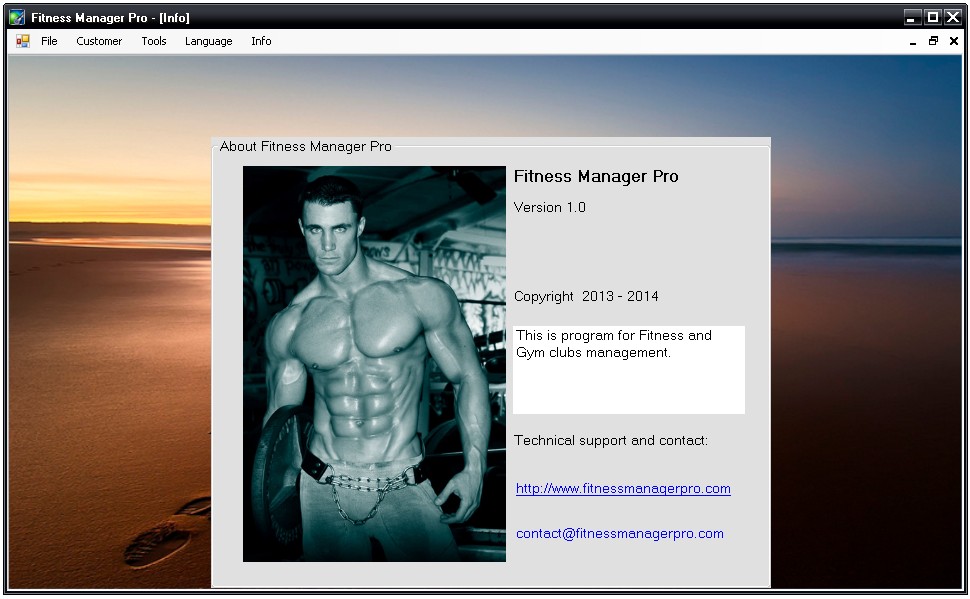Click the 'Technical support and contact:' label

(611, 441)
